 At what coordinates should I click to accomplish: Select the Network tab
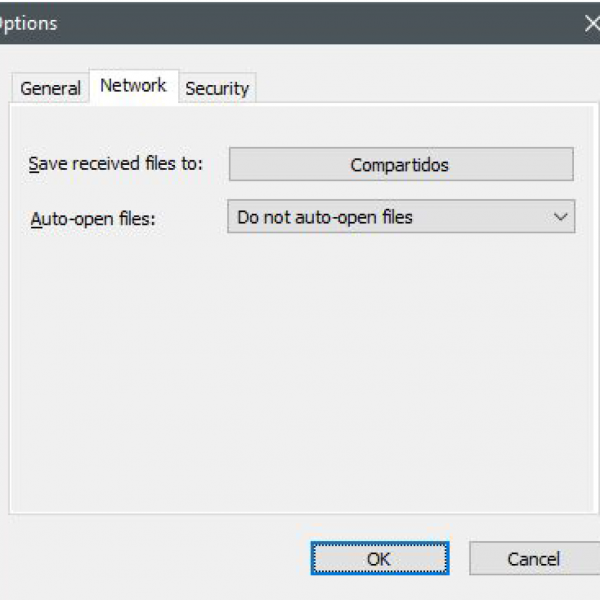coord(133,86)
